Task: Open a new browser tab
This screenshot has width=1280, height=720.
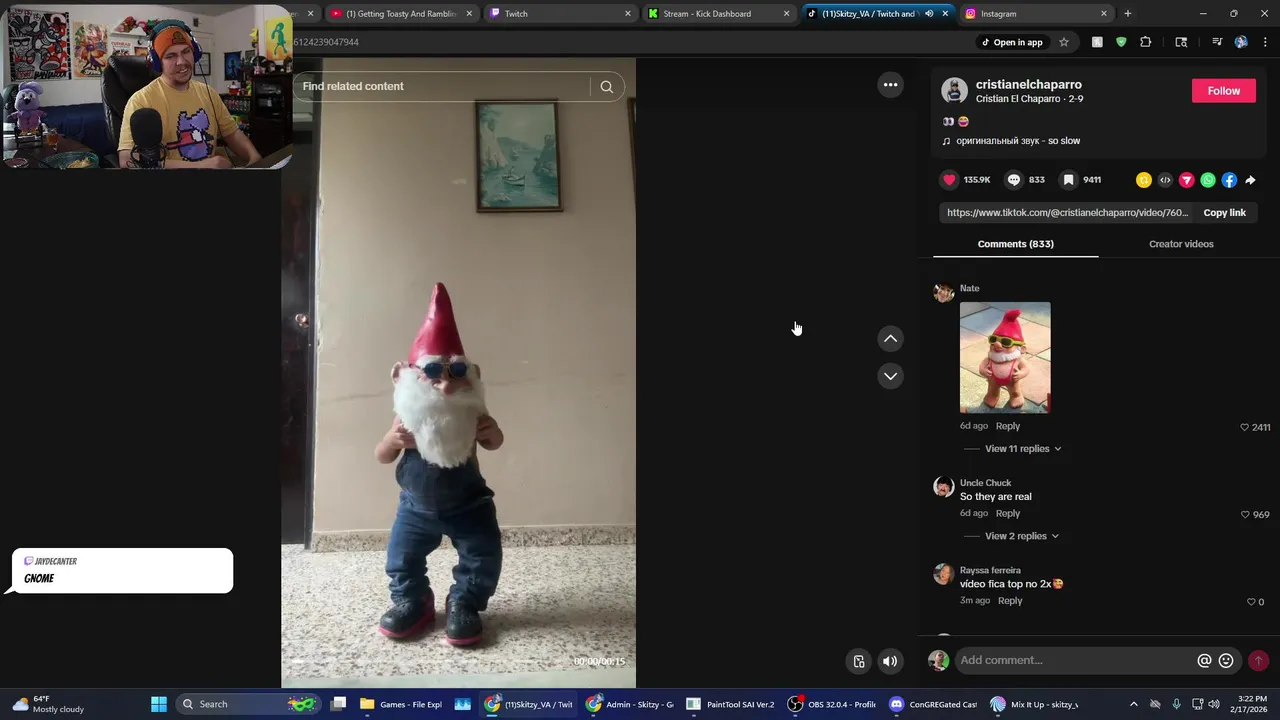Action: 1127,14
